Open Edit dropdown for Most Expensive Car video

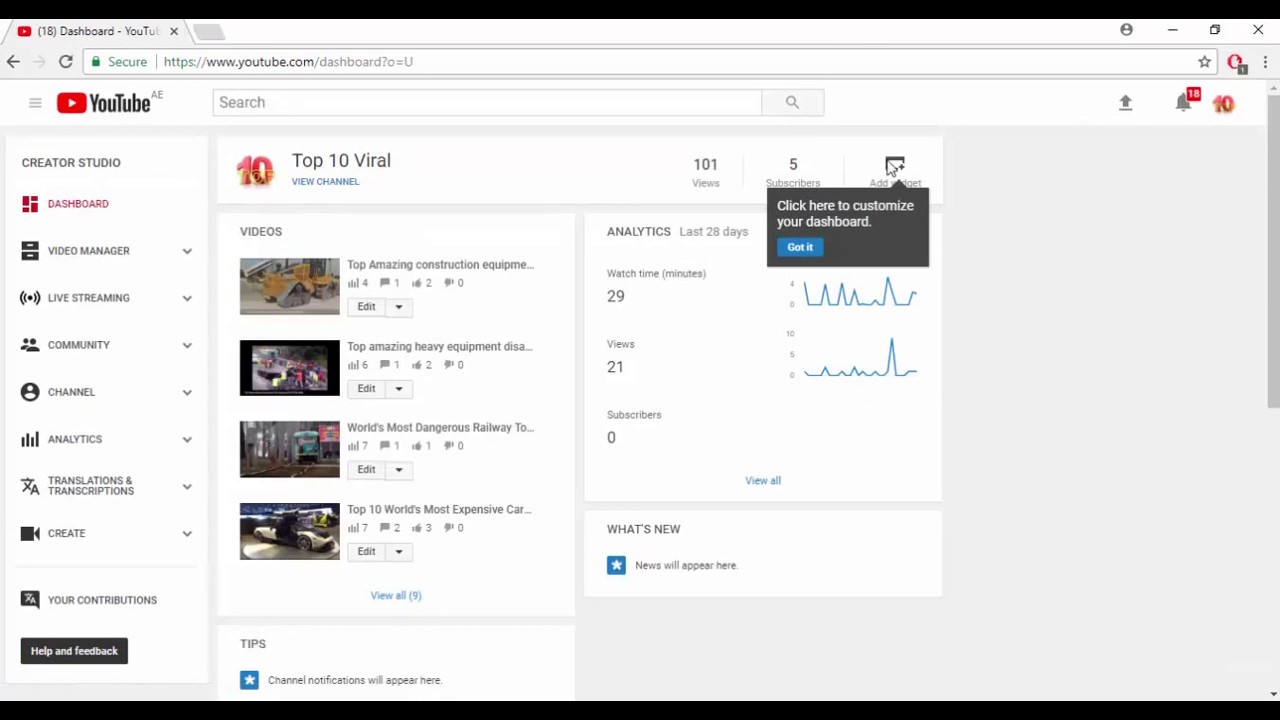(398, 552)
